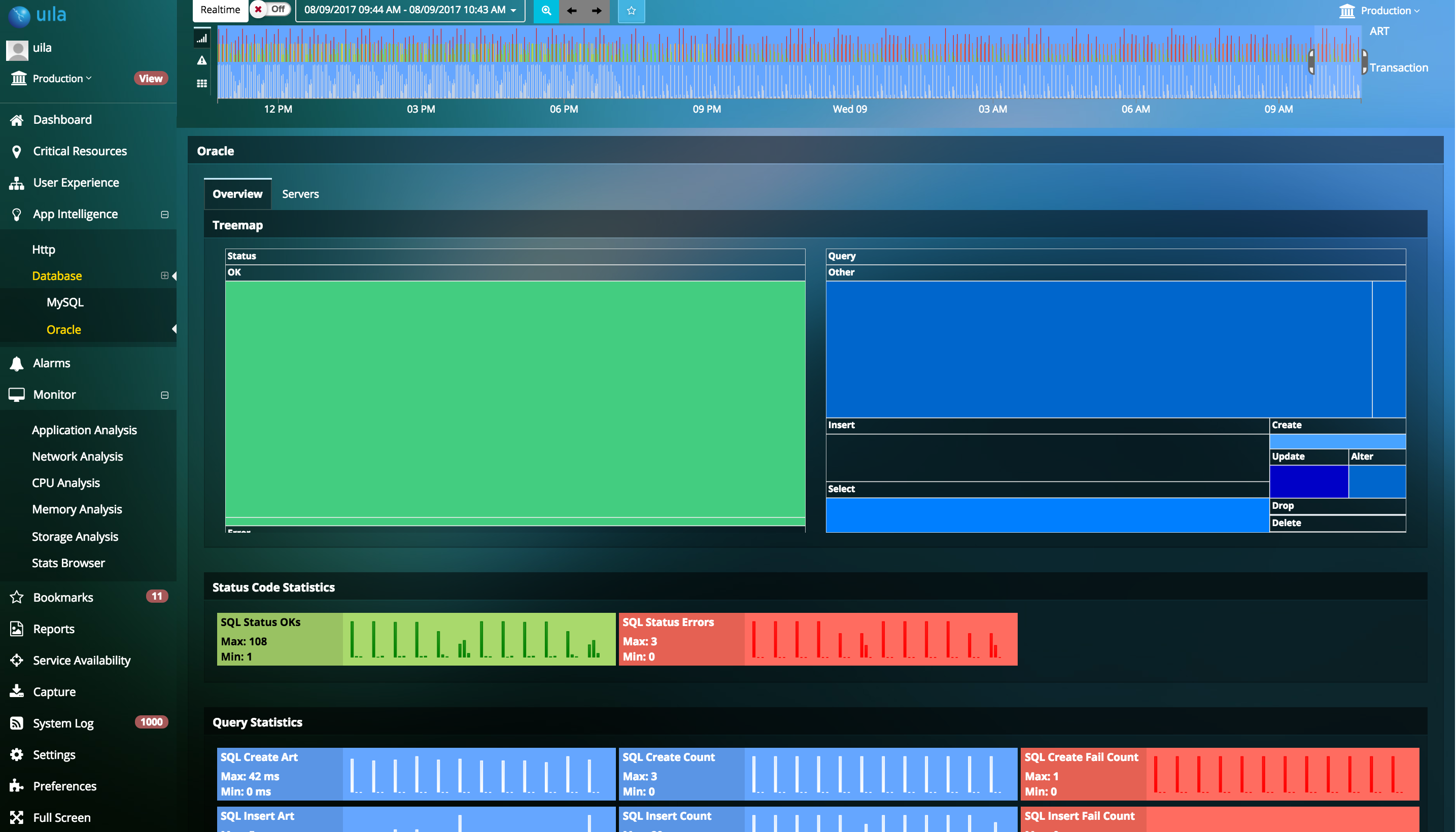The image size is (1456, 832).
Task: Switch to the Servers tab
Action: (300, 194)
